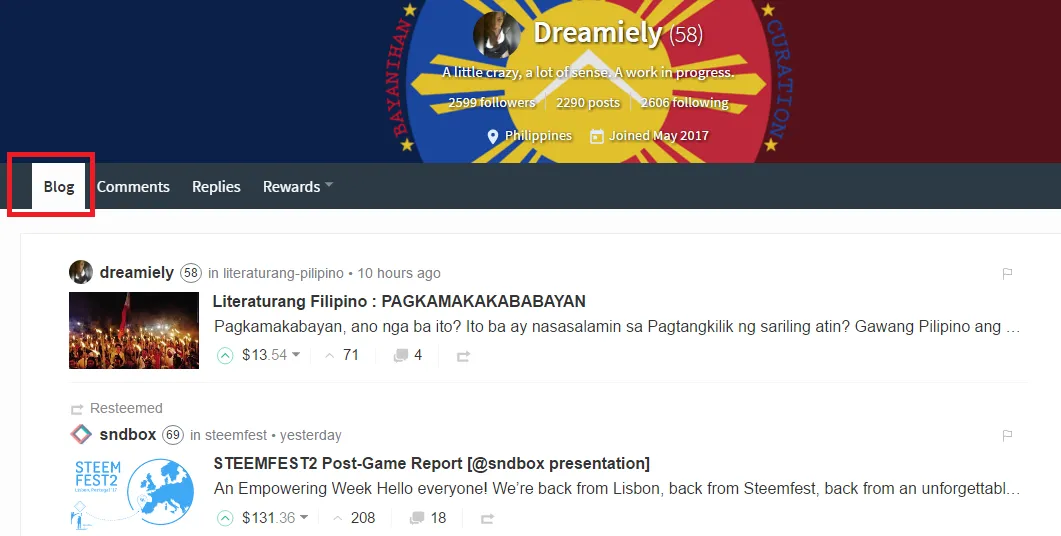1061x536 pixels.
Task: Open comments on the post with 18 replies
Action: (428, 518)
